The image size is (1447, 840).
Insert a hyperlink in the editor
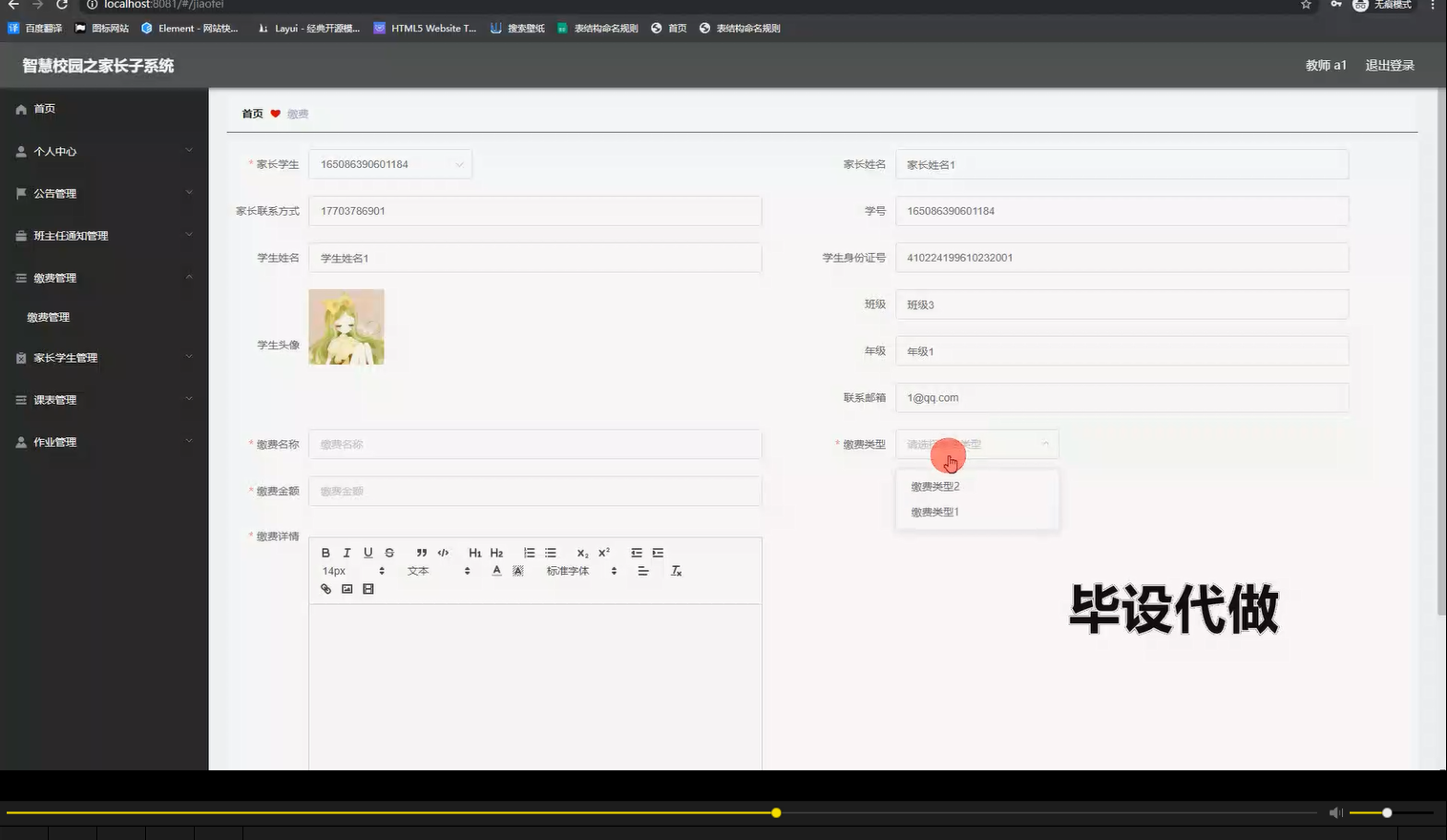coord(325,589)
